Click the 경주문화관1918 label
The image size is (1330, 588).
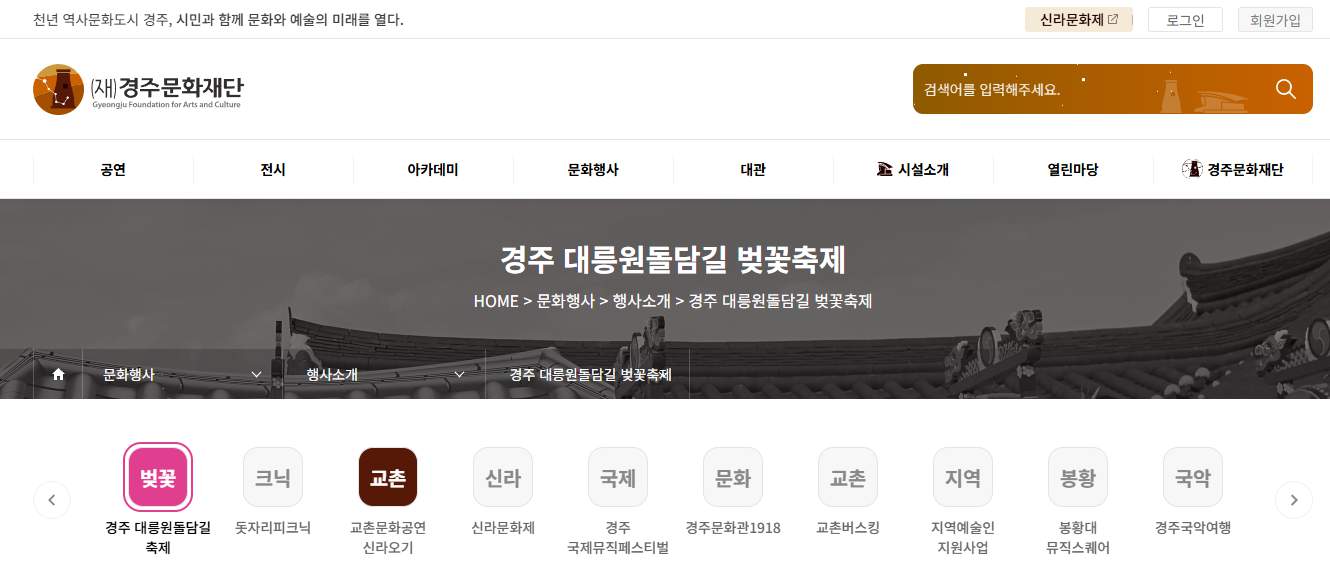pyautogui.click(x=733, y=528)
